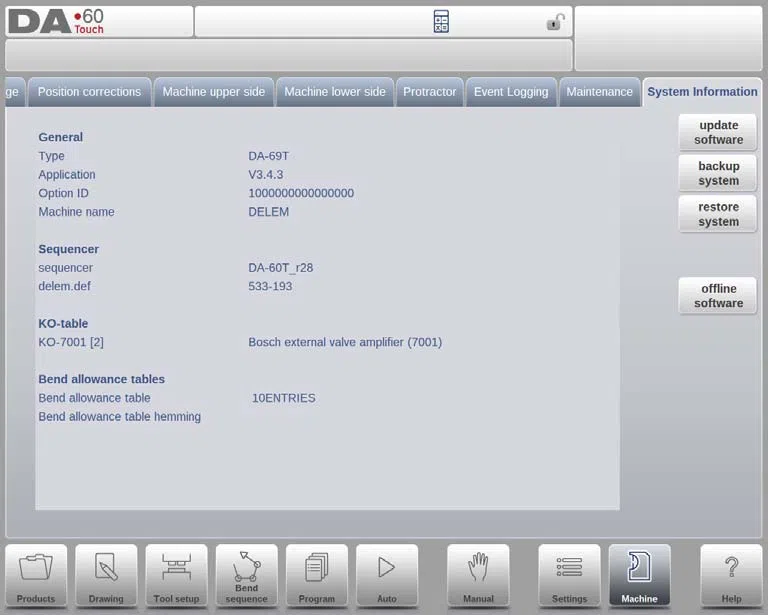The height and width of the screenshot is (615, 768).
Task: Click the application version V3.4.3
Action: click(265, 175)
